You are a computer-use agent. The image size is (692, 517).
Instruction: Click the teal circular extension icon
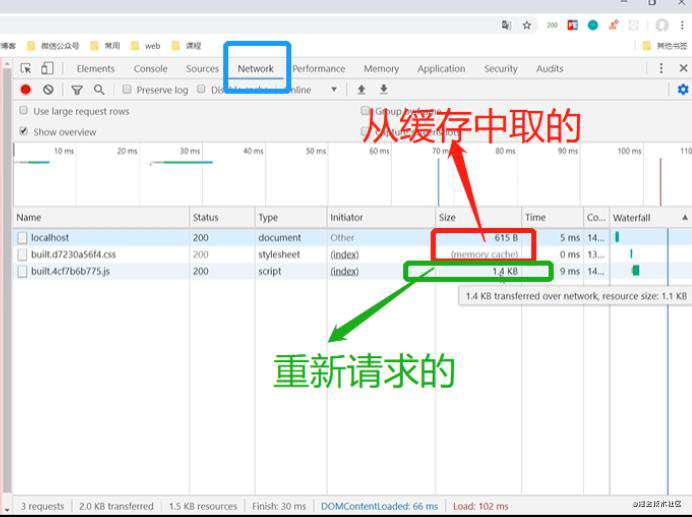click(593, 25)
